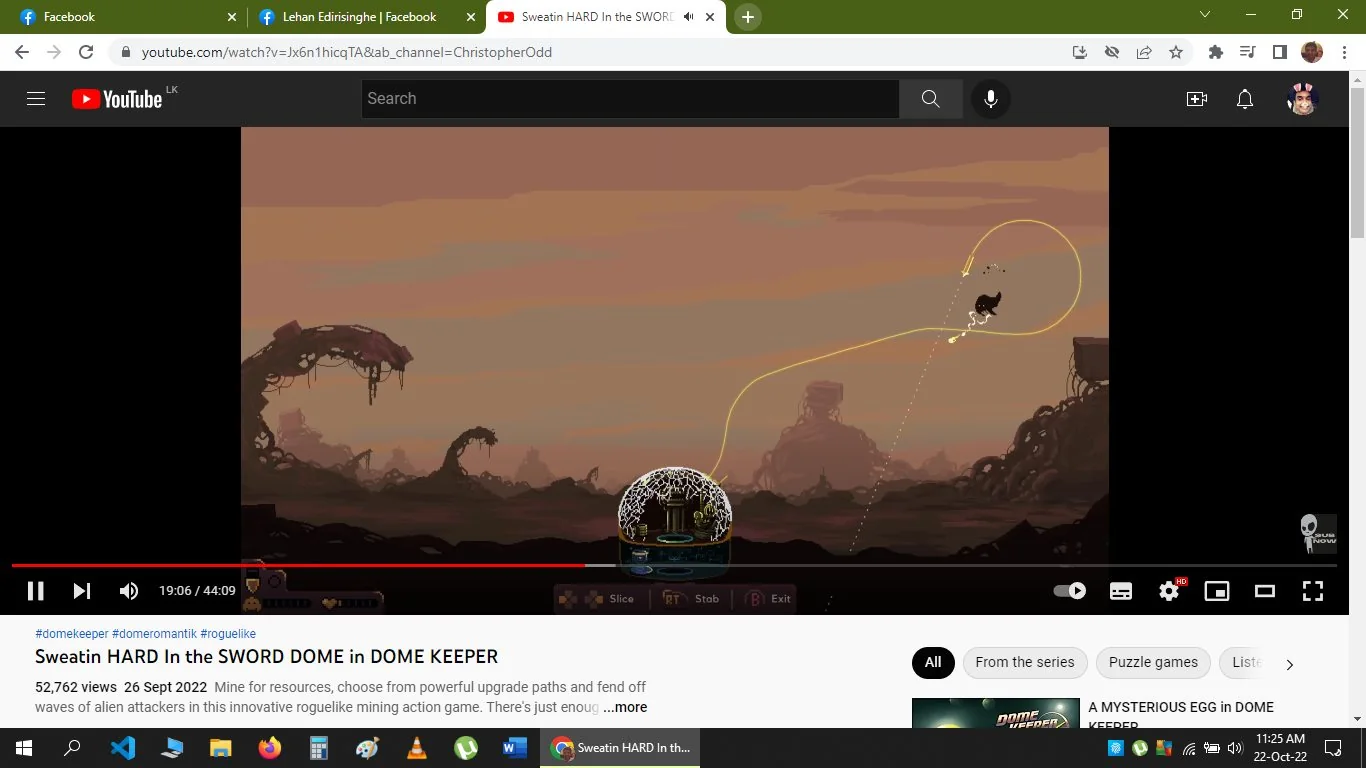Bookmark this page with the star
Viewport: 1366px width, 768px height.
(1176, 52)
